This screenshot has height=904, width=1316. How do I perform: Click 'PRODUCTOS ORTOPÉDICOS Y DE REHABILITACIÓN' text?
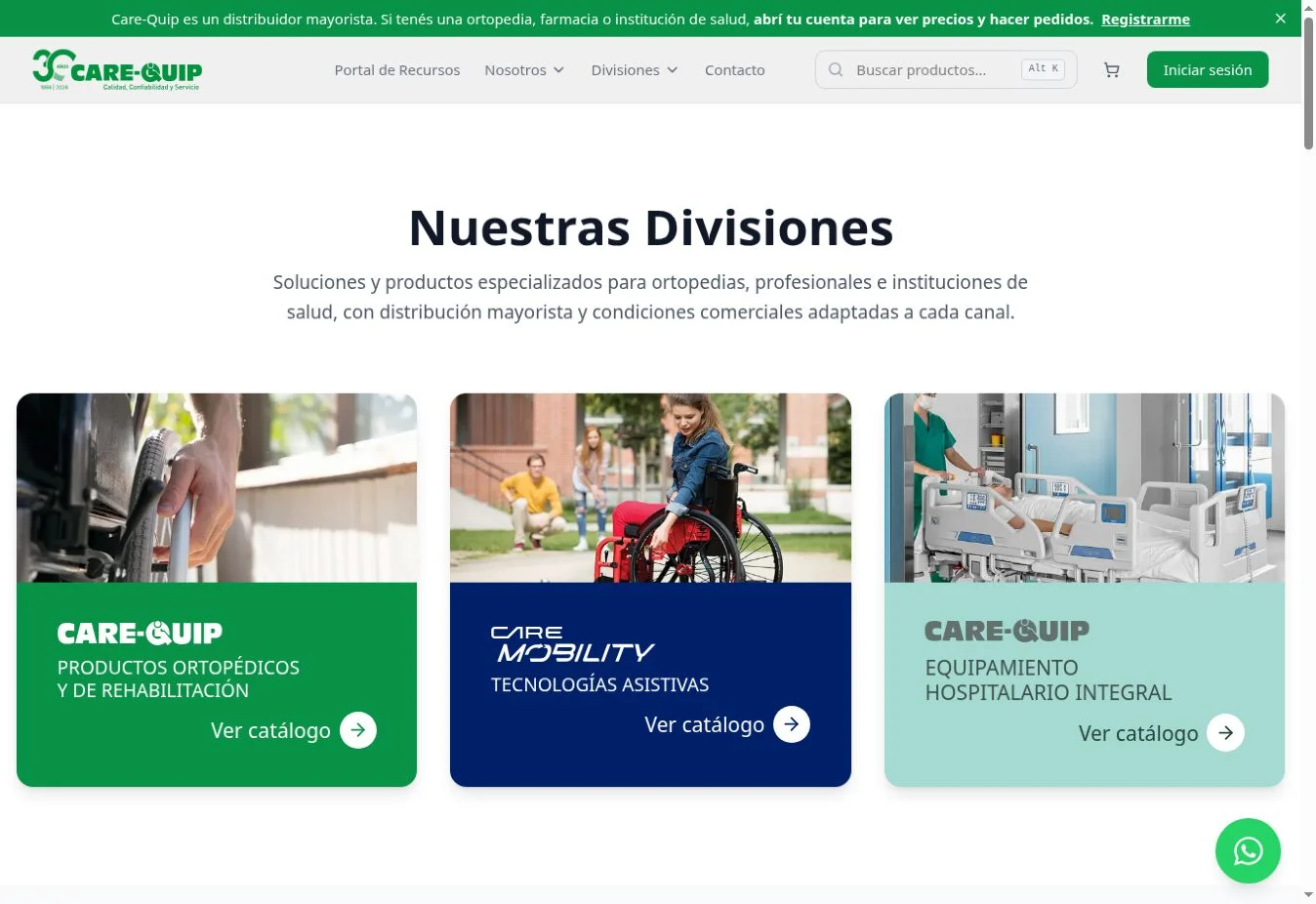point(179,678)
